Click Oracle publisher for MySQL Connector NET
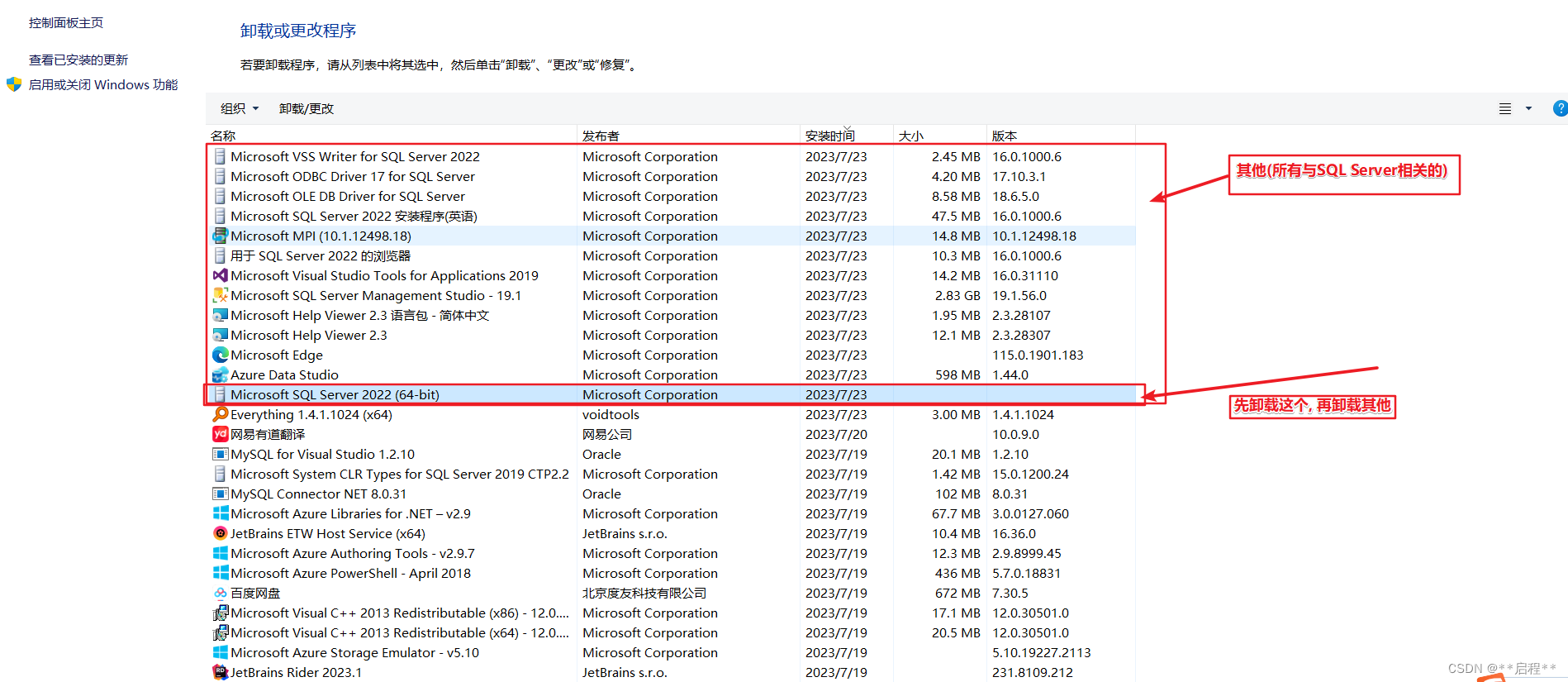The width and height of the screenshot is (1568, 682). pyautogui.click(x=601, y=494)
